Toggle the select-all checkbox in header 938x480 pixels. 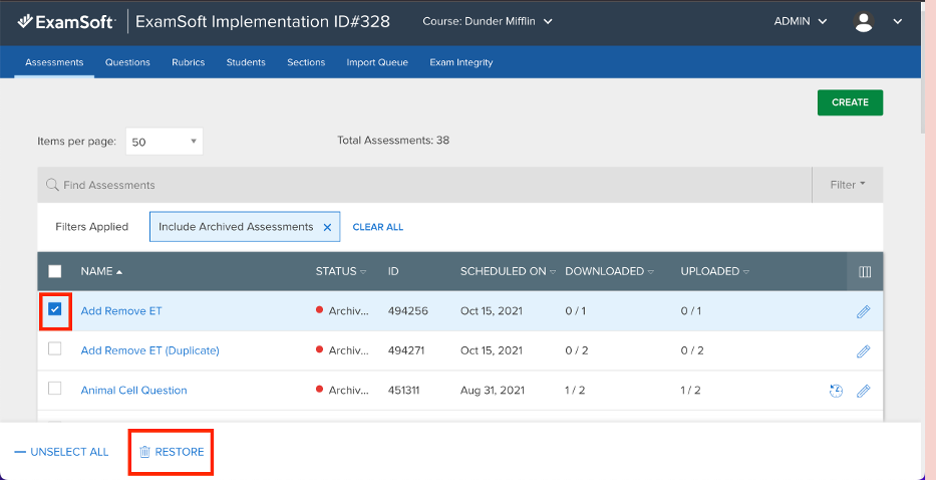(x=54, y=272)
